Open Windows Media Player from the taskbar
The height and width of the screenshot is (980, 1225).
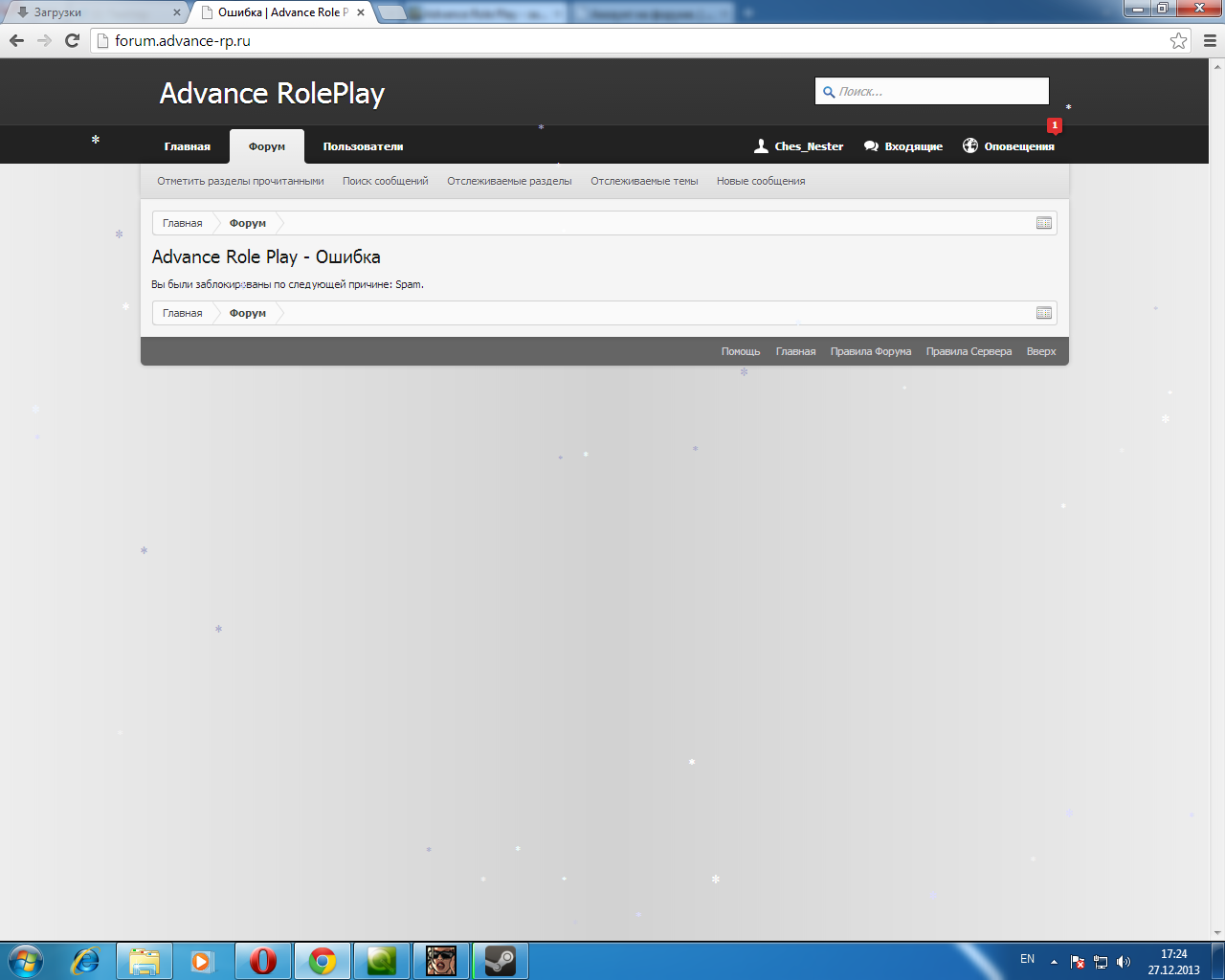pos(203,961)
